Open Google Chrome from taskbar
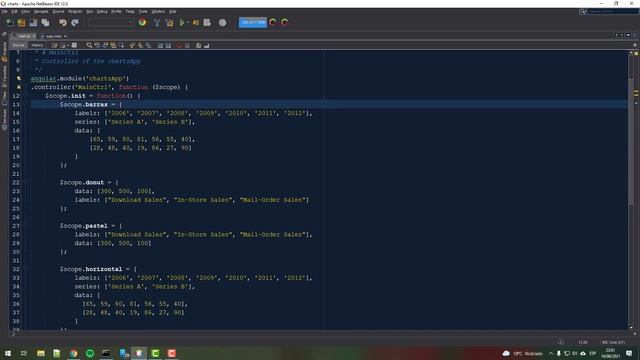 click(x=73, y=353)
